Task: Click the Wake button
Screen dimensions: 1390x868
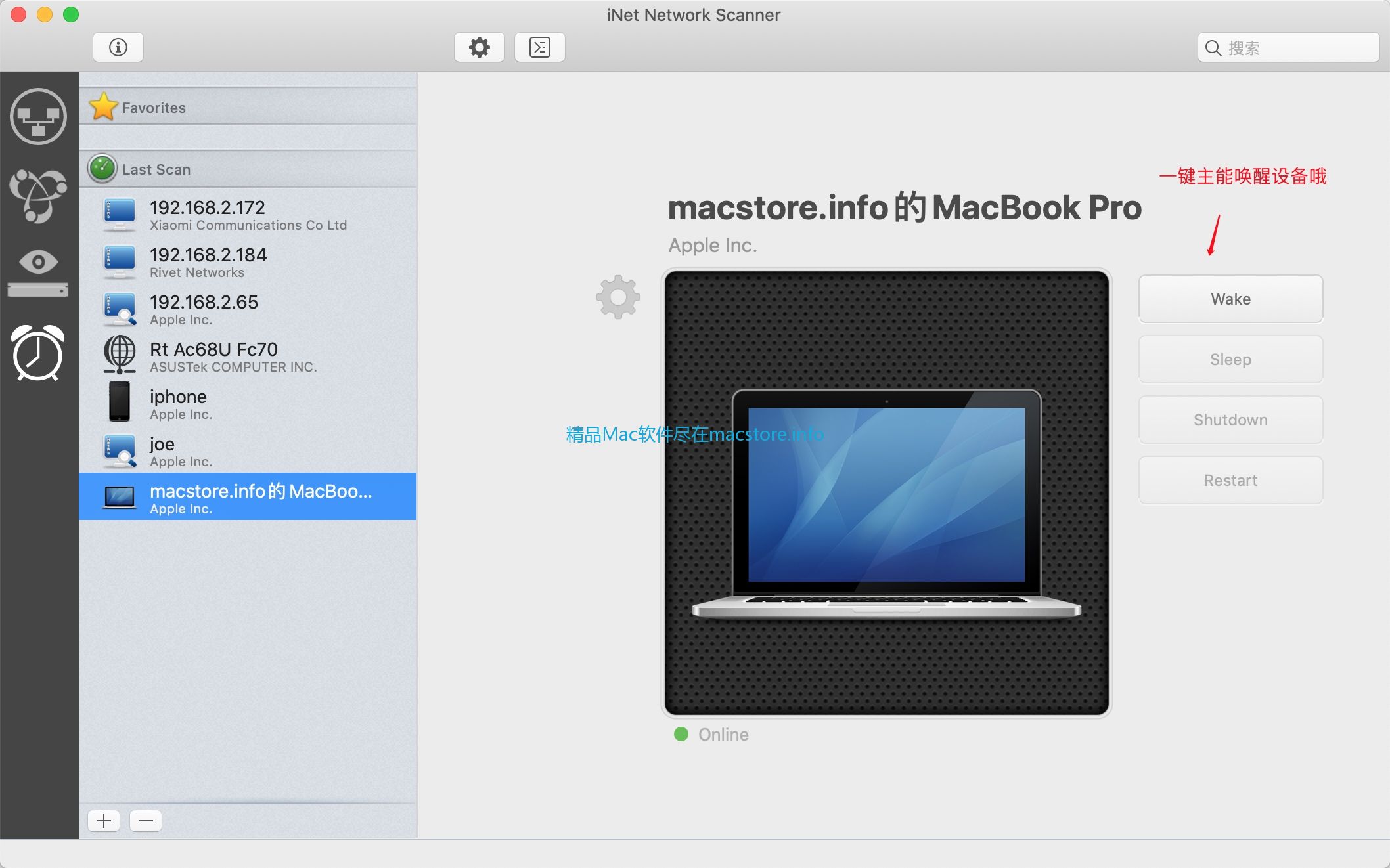Action: tap(1230, 299)
